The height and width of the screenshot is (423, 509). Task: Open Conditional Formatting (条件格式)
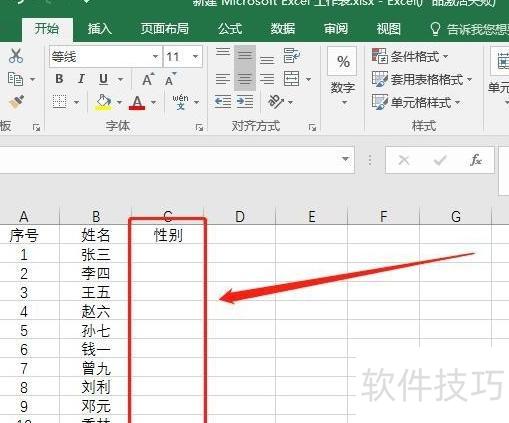(x=410, y=57)
